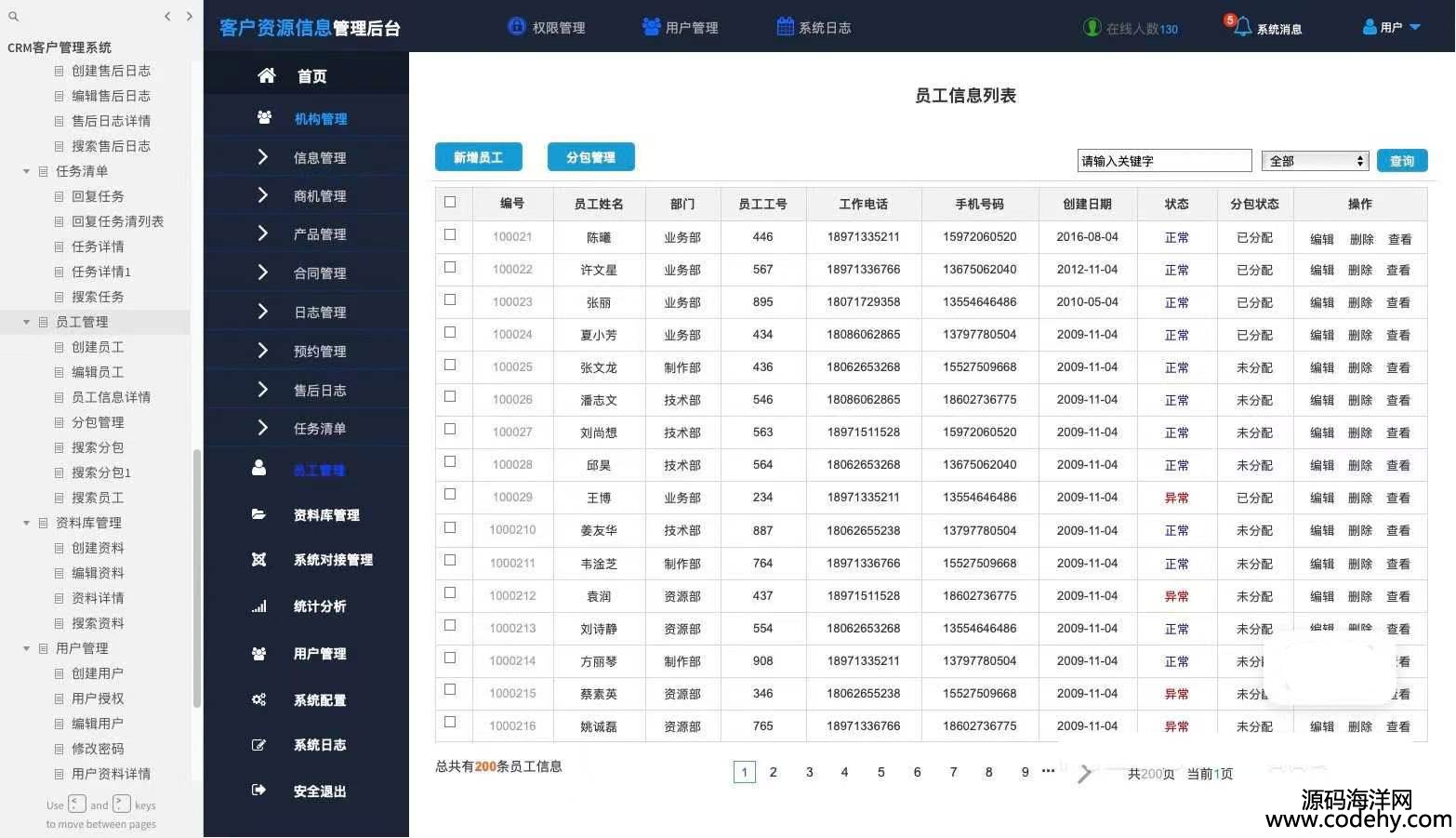Click the keyword search input field
Viewport: 1456px width, 838px height.
pyautogui.click(x=1164, y=161)
